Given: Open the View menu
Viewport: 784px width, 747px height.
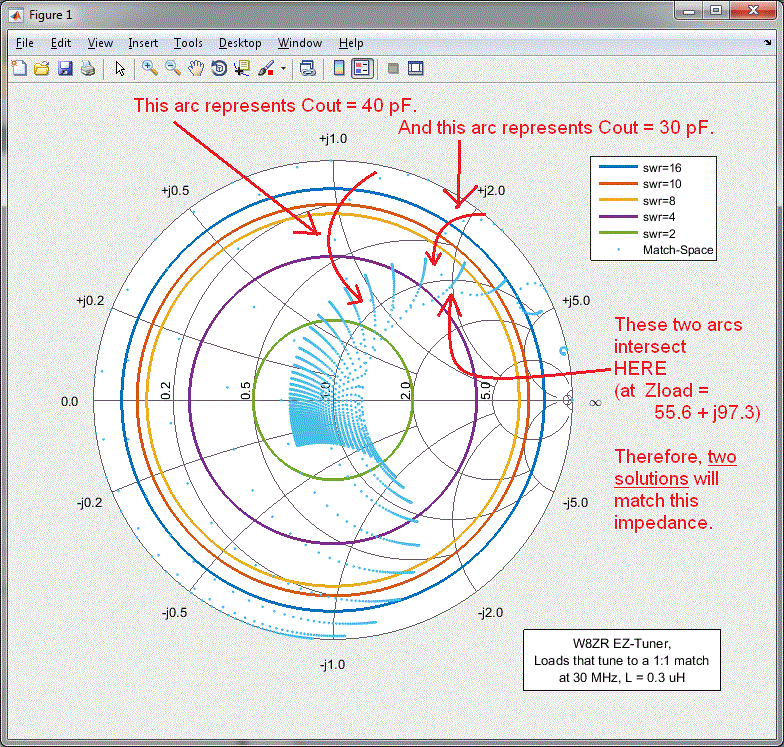Looking at the screenshot, I should [x=100, y=43].
